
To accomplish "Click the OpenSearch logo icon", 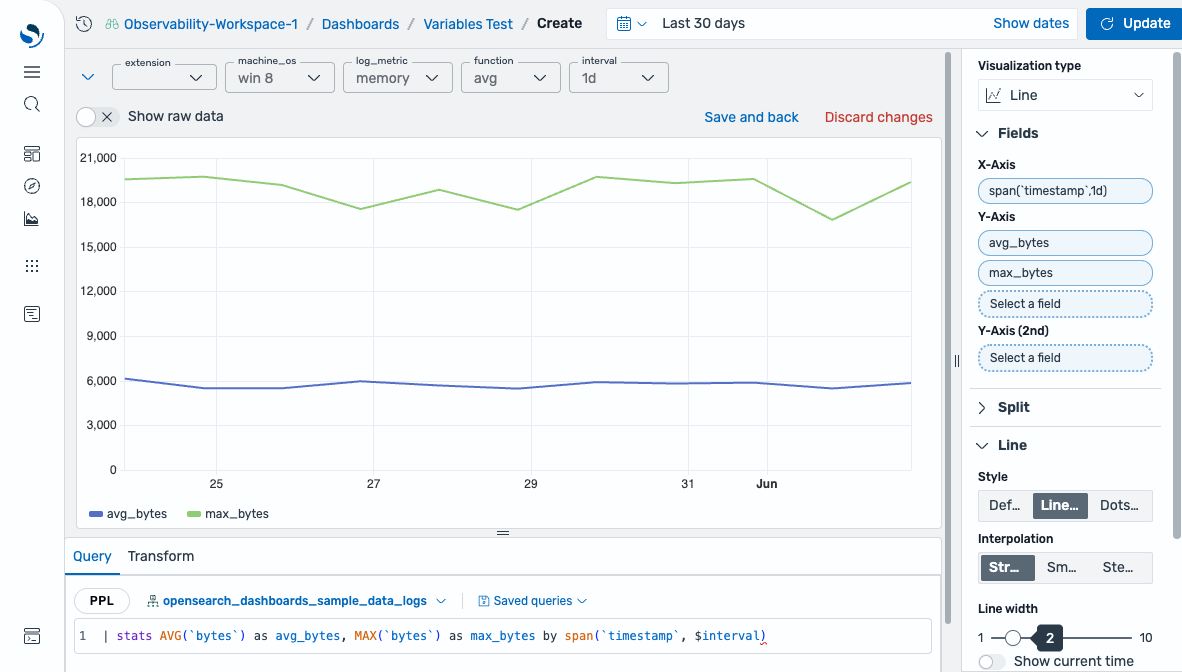I will [x=32, y=34].
